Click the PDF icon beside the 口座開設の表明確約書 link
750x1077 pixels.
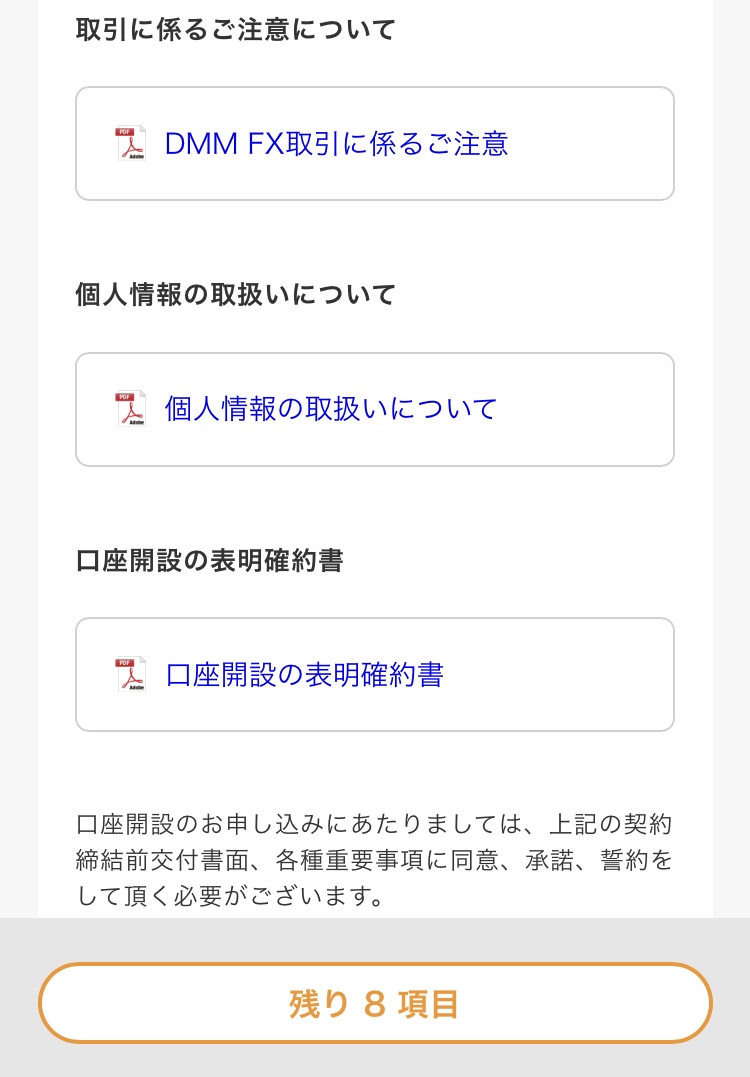130,674
